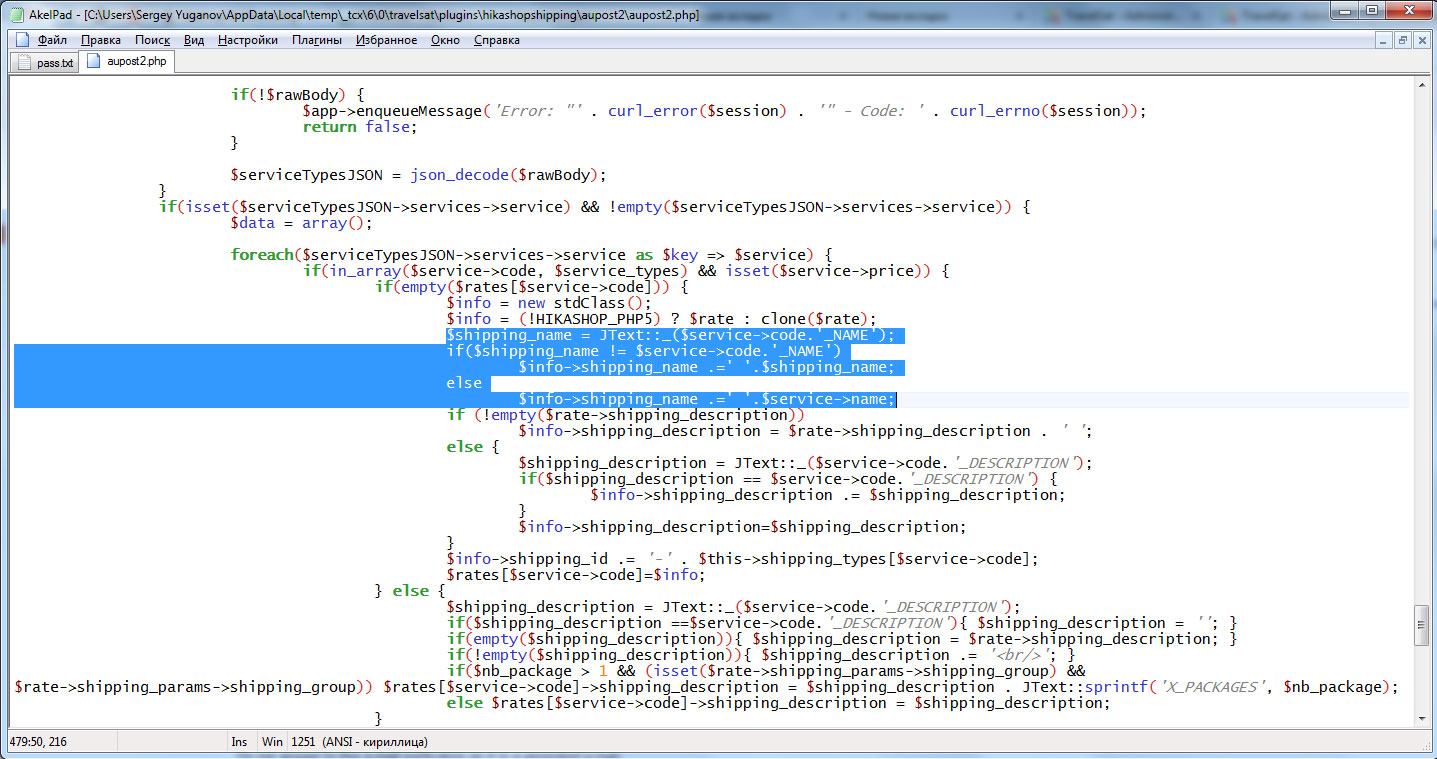
Task: Open the Файл menu
Action: (x=52, y=40)
